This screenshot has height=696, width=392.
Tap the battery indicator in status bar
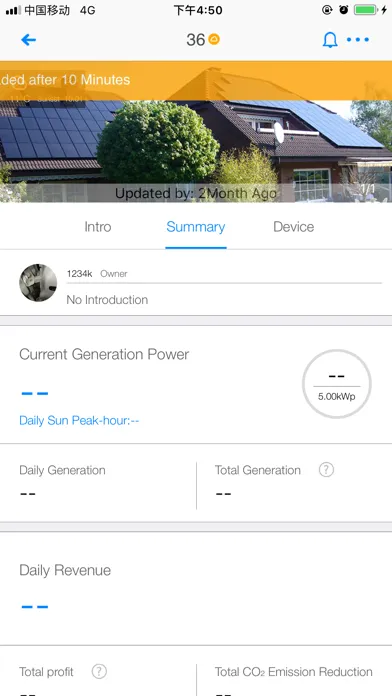[x=366, y=10]
